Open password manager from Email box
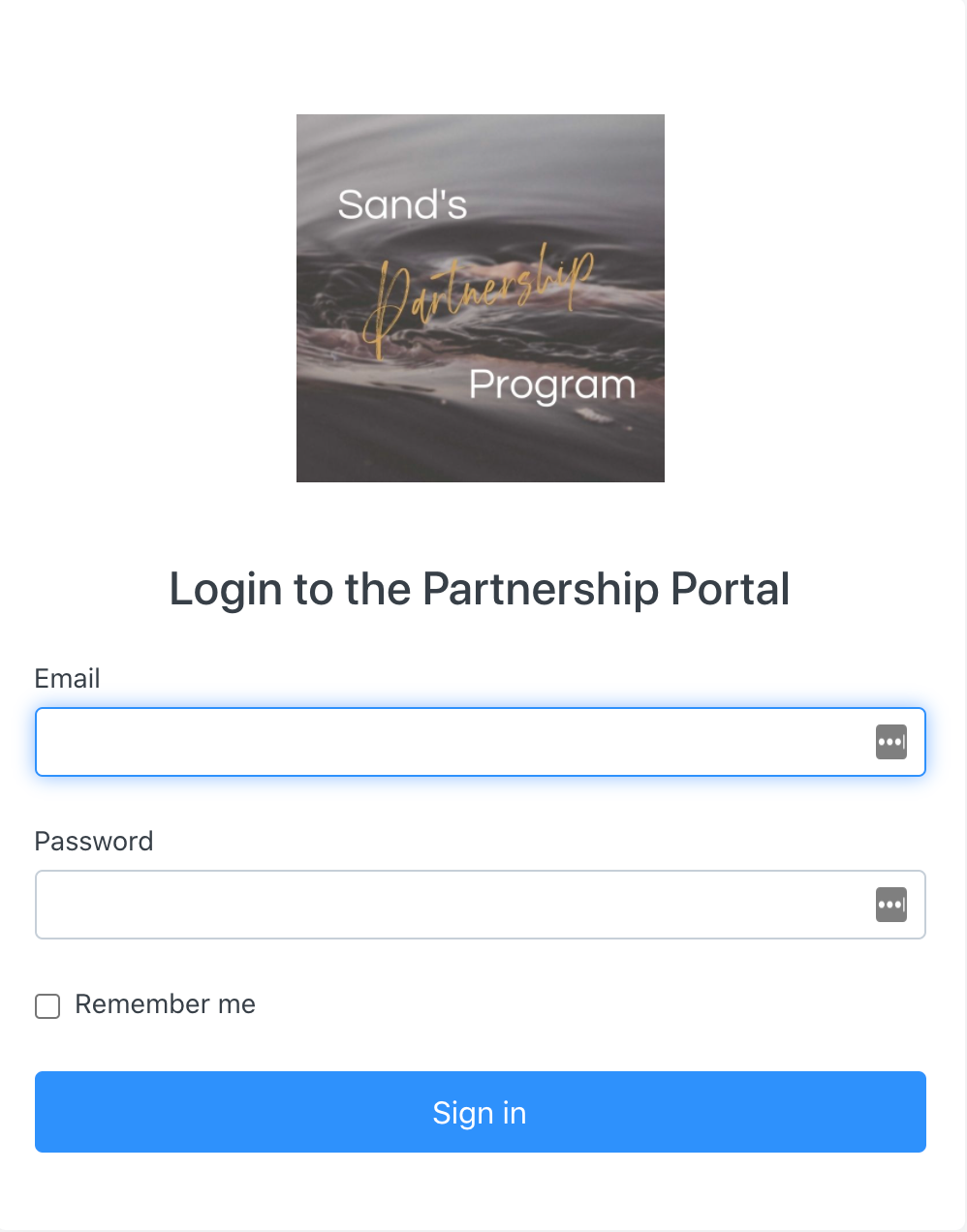 (x=890, y=742)
